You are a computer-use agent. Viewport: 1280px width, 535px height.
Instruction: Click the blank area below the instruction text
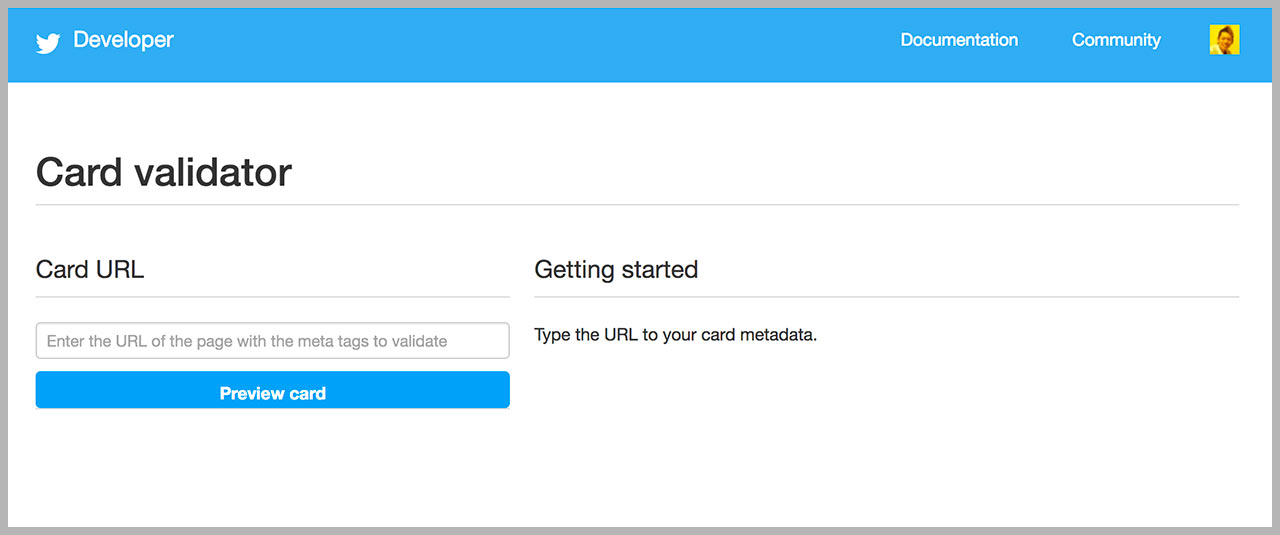[x=886, y=430]
